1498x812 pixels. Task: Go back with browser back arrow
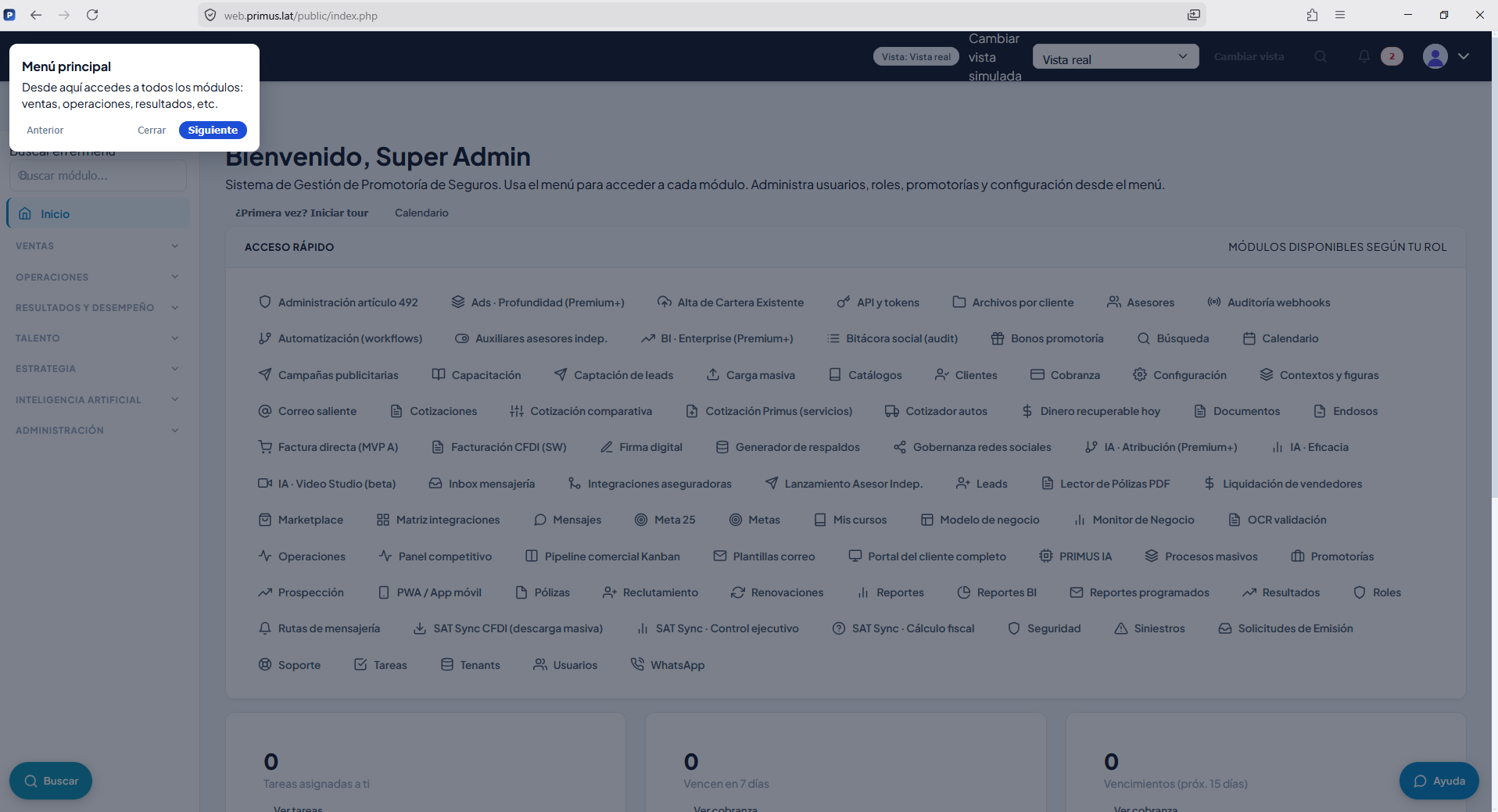pyautogui.click(x=36, y=15)
